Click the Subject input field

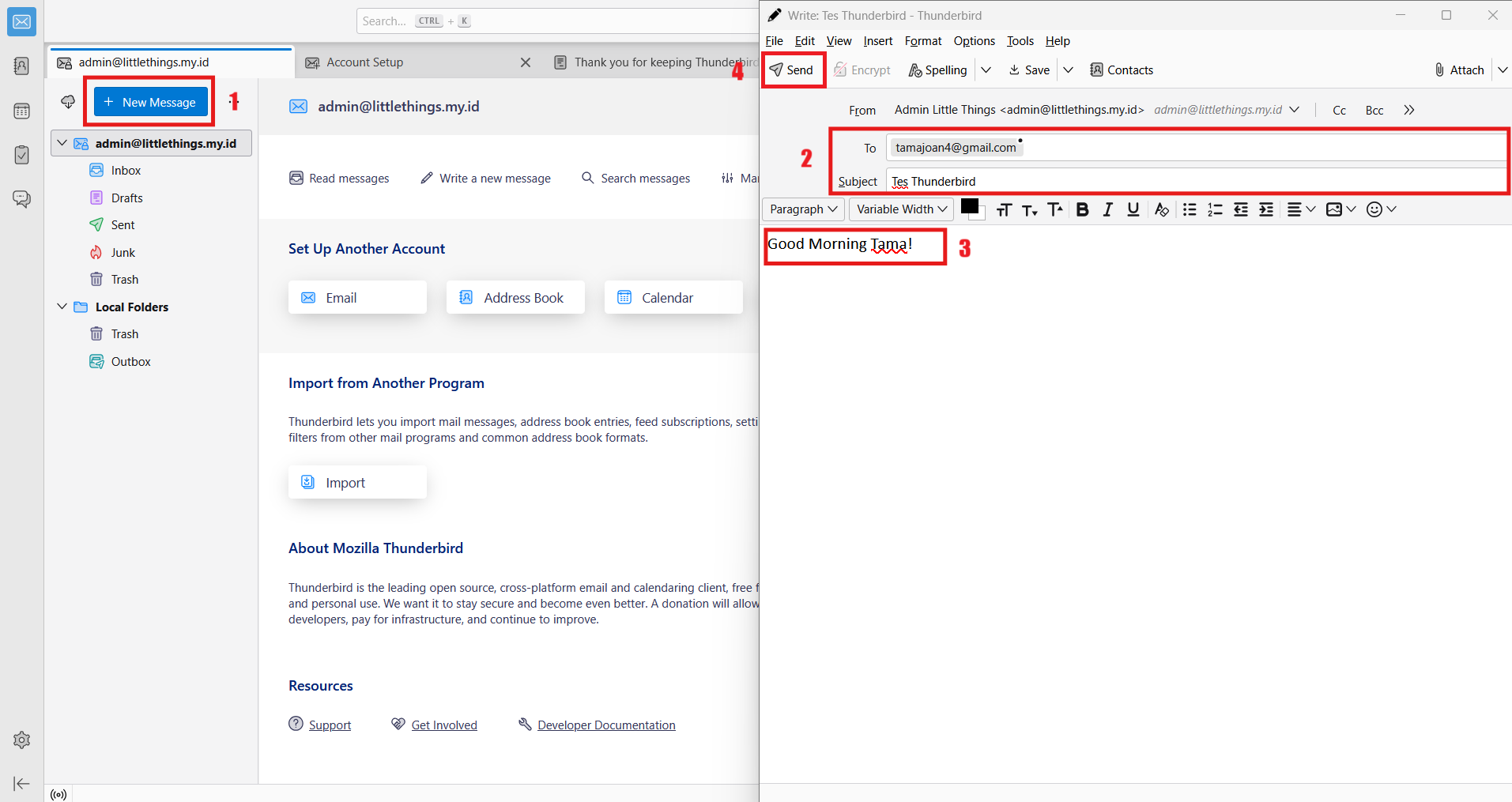1196,181
